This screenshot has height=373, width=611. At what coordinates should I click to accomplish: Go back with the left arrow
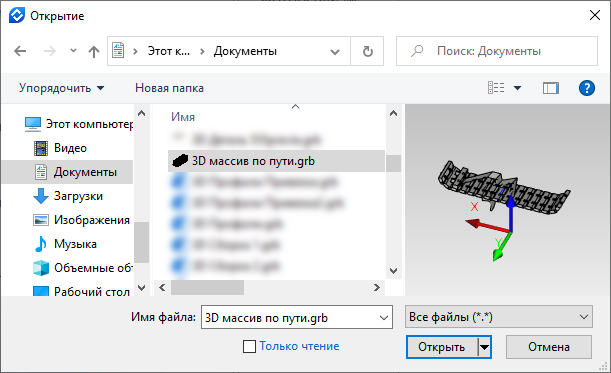click(x=20, y=51)
